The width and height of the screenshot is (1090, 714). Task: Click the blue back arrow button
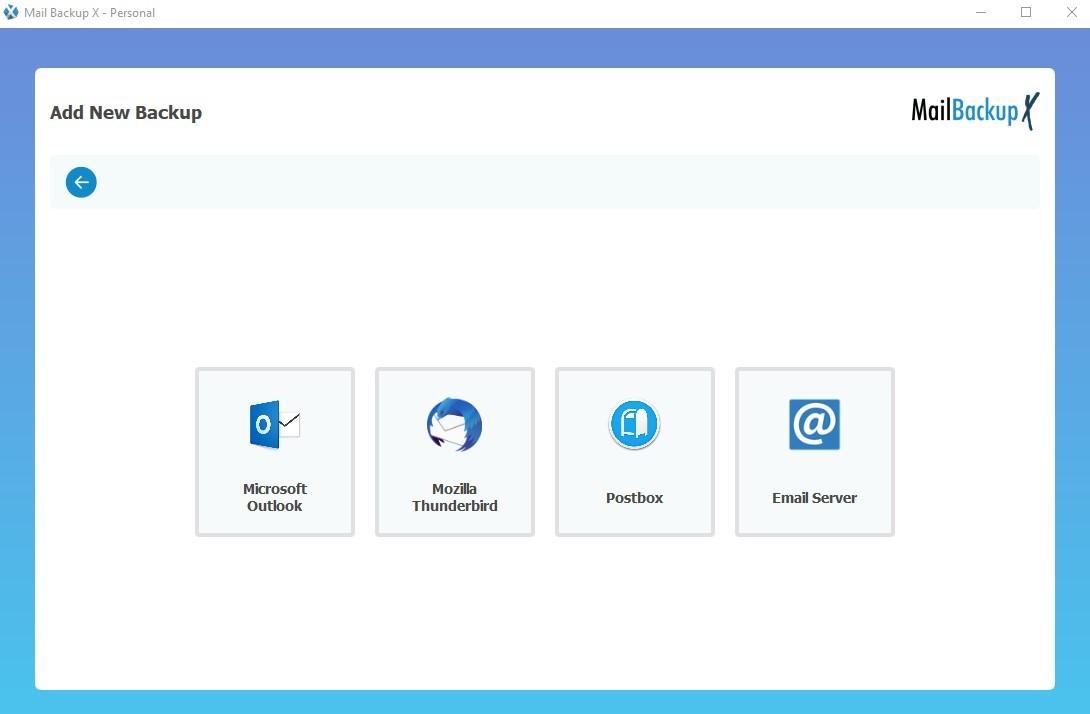point(81,182)
